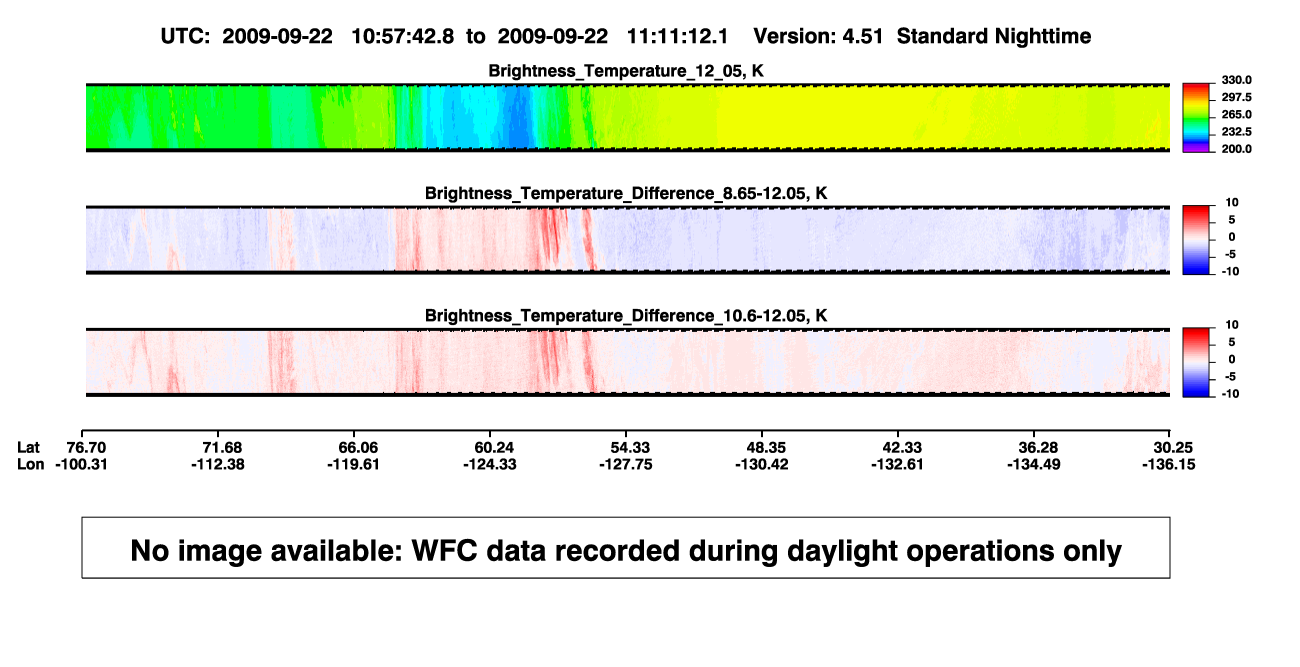Screen dimensions: 1300x667
Task: Click the 232.5 color scale label
Action: coord(1237,131)
